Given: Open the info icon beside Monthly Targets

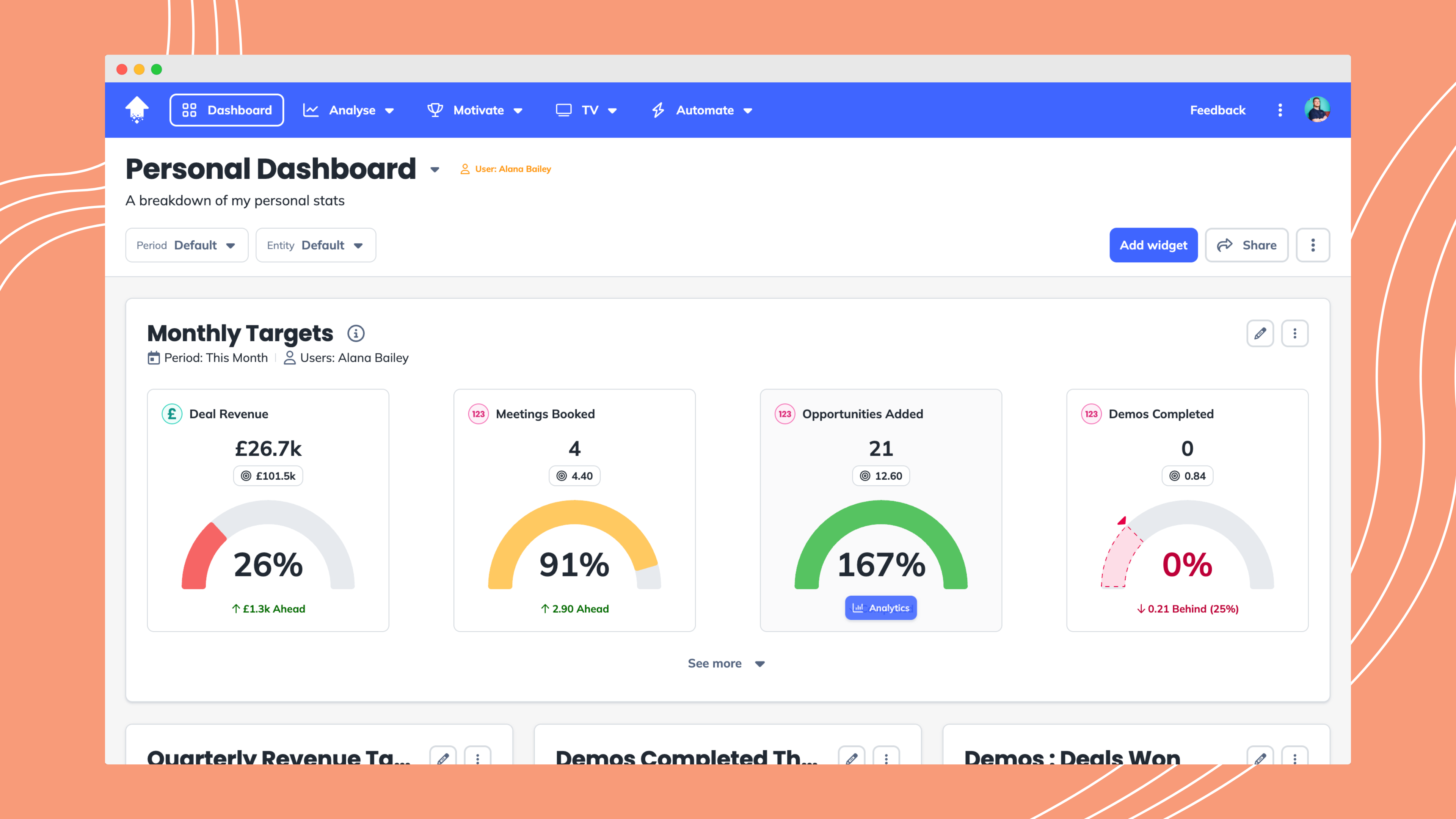Looking at the screenshot, I should point(356,333).
